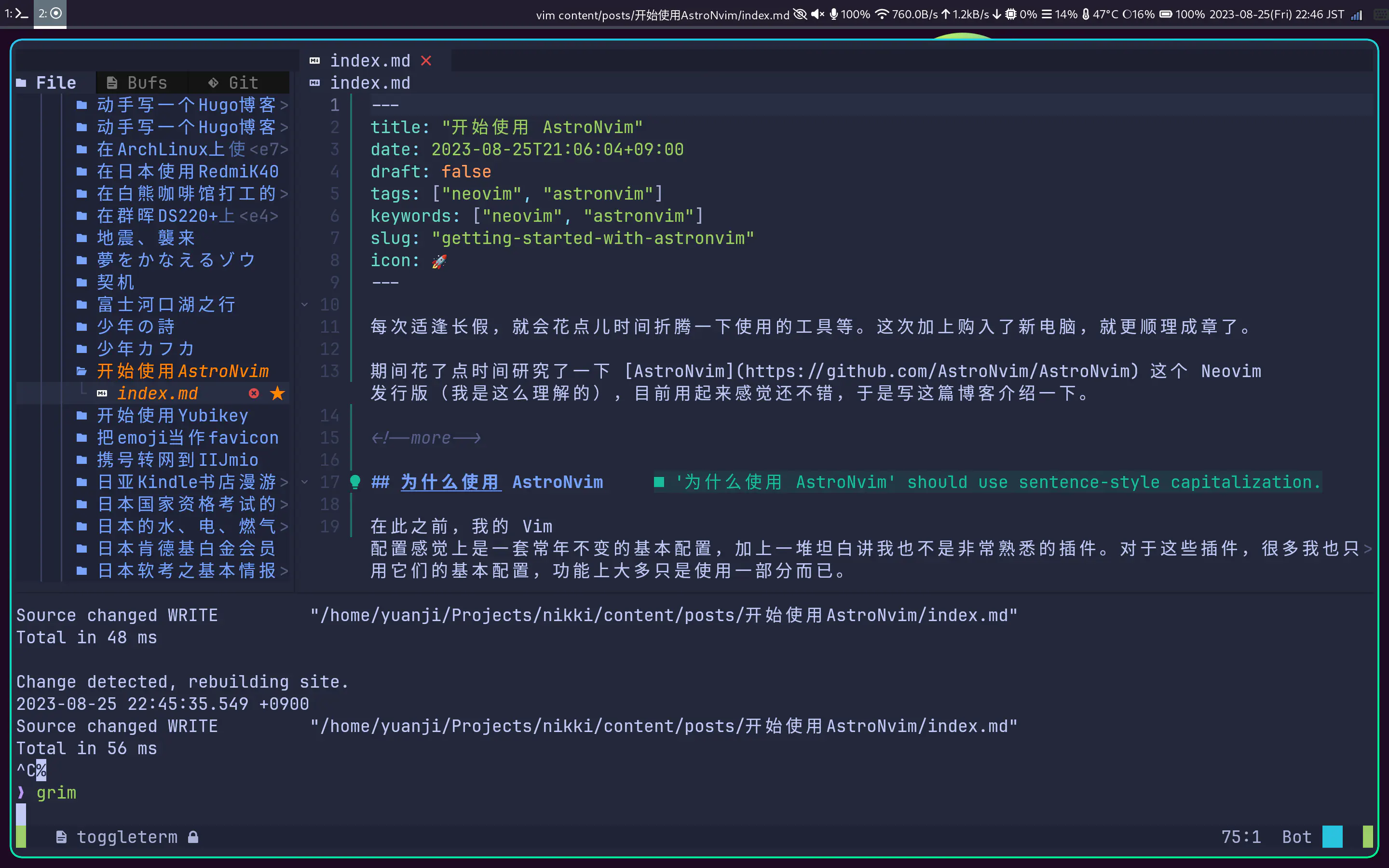Click the wifi network status icon
This screenshot has height=868, width=1389.
pyautogui.click(x=882, y=14)
